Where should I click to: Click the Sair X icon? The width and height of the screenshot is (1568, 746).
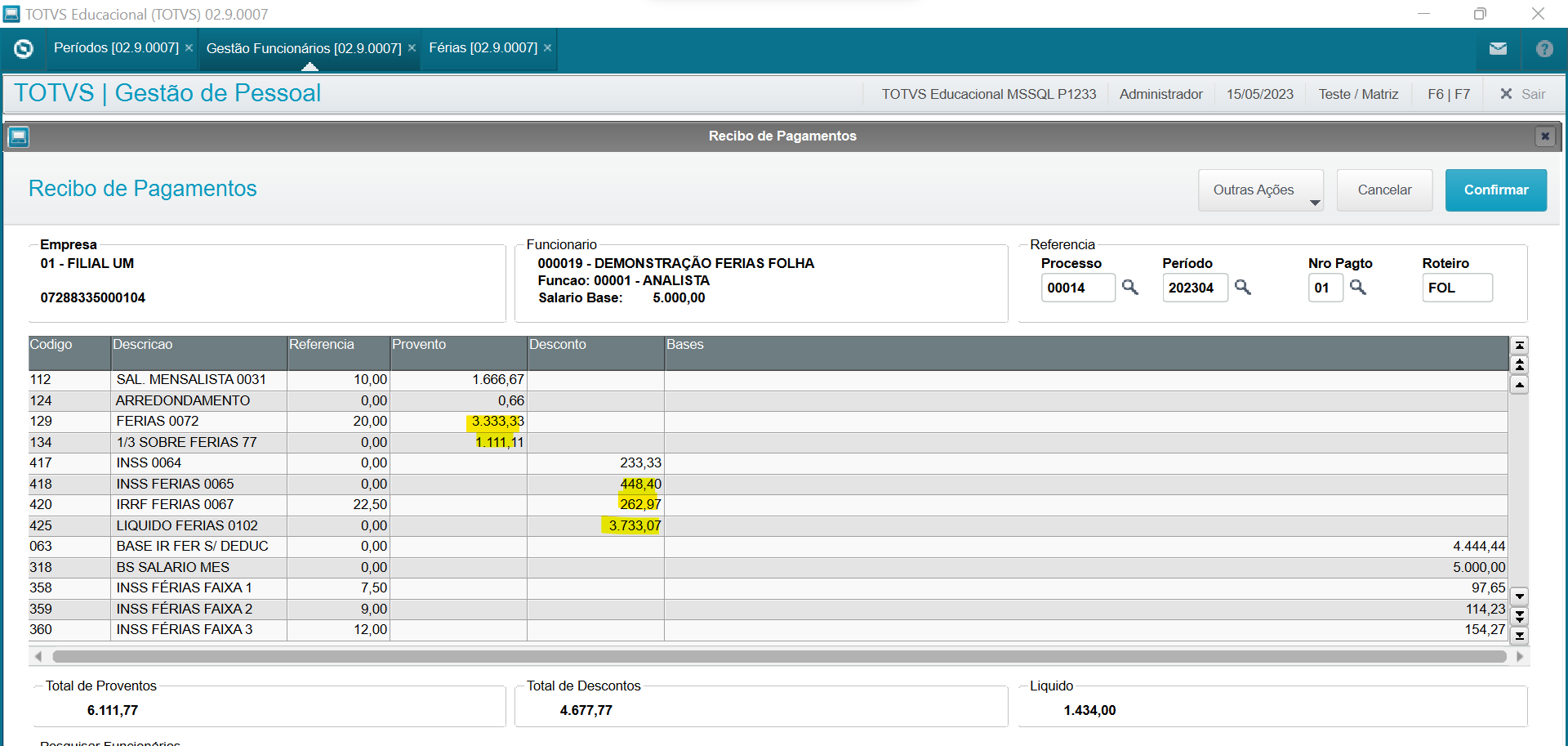coord(1506,94)
